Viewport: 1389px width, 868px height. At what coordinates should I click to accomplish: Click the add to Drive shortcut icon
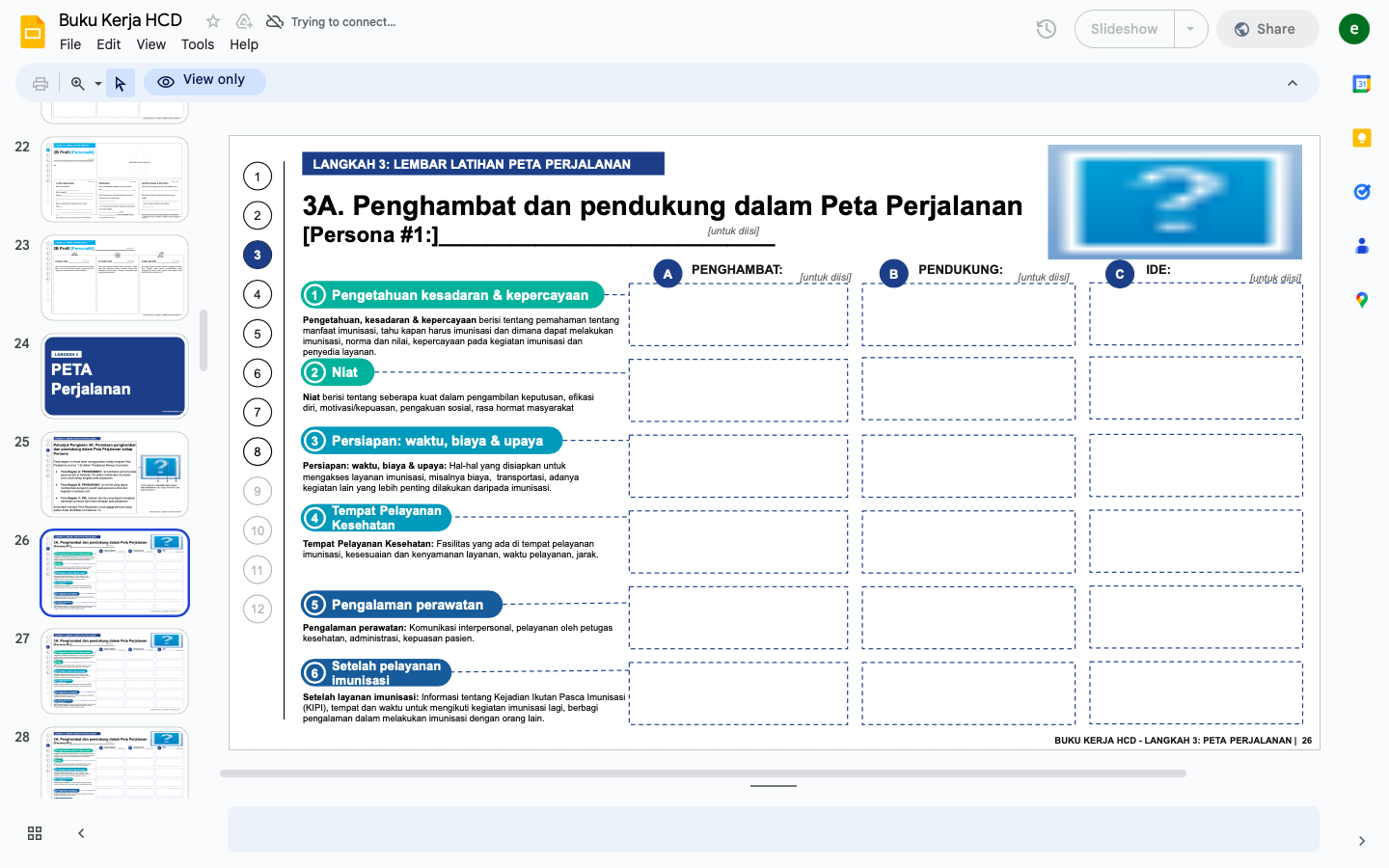tap(244, 21)
